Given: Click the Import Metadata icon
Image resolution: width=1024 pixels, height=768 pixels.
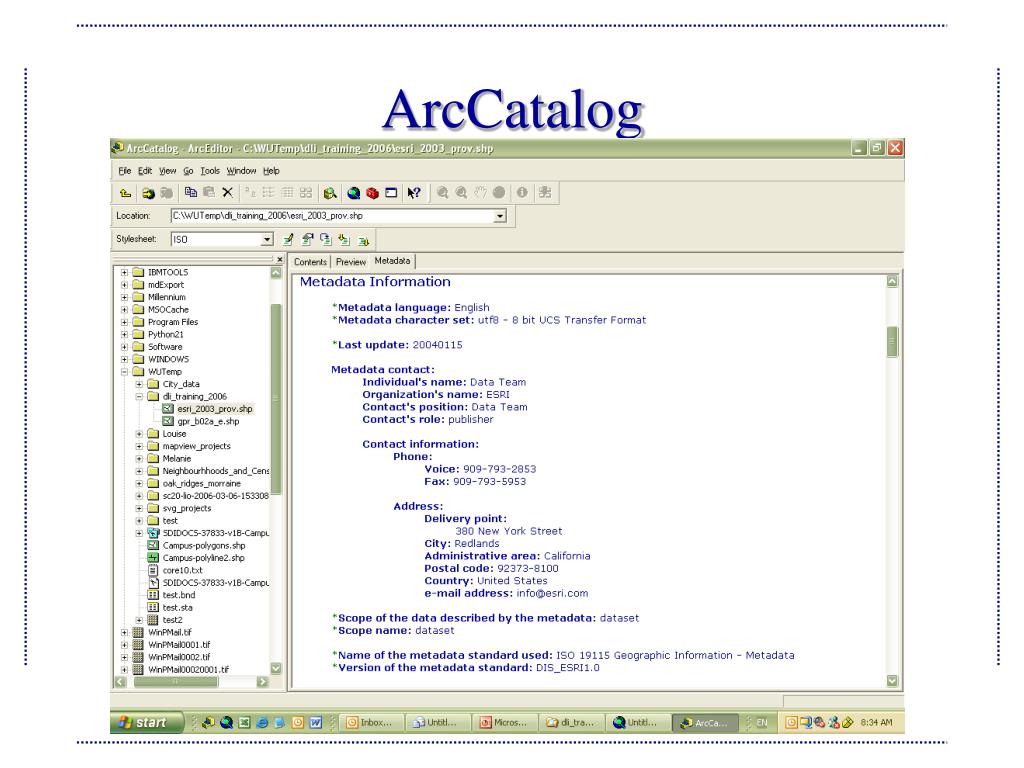Looking at the screenshot, I should coord(344,240).
